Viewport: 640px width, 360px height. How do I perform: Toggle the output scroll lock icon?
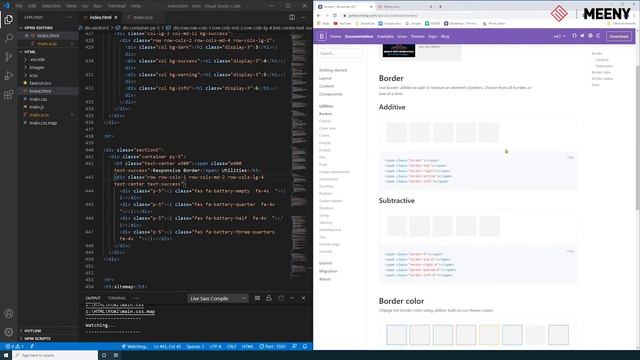tap(269, 298)
